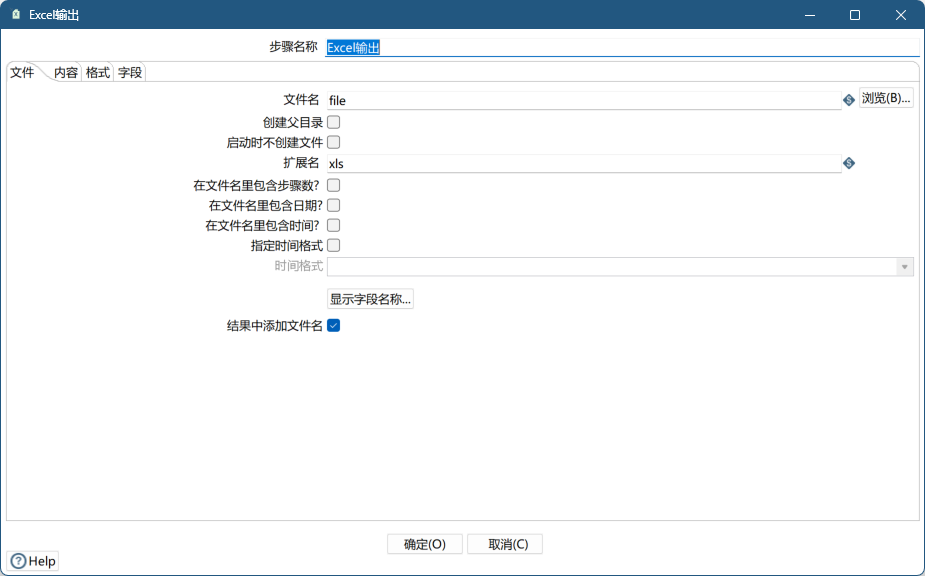Viewport: 925px width, 576px height.
Task: Enable the 创建父目录 checkbox
Action: coord(333,121)
